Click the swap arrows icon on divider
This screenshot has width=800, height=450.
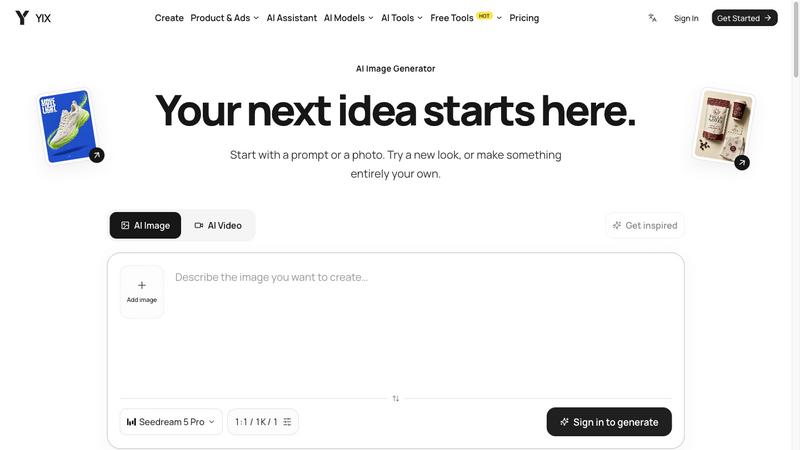[395, 398]
